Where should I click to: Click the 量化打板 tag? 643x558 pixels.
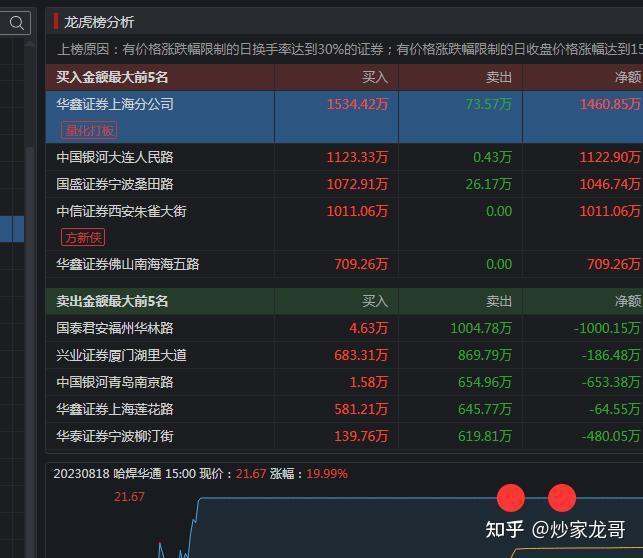click(89, 130)
